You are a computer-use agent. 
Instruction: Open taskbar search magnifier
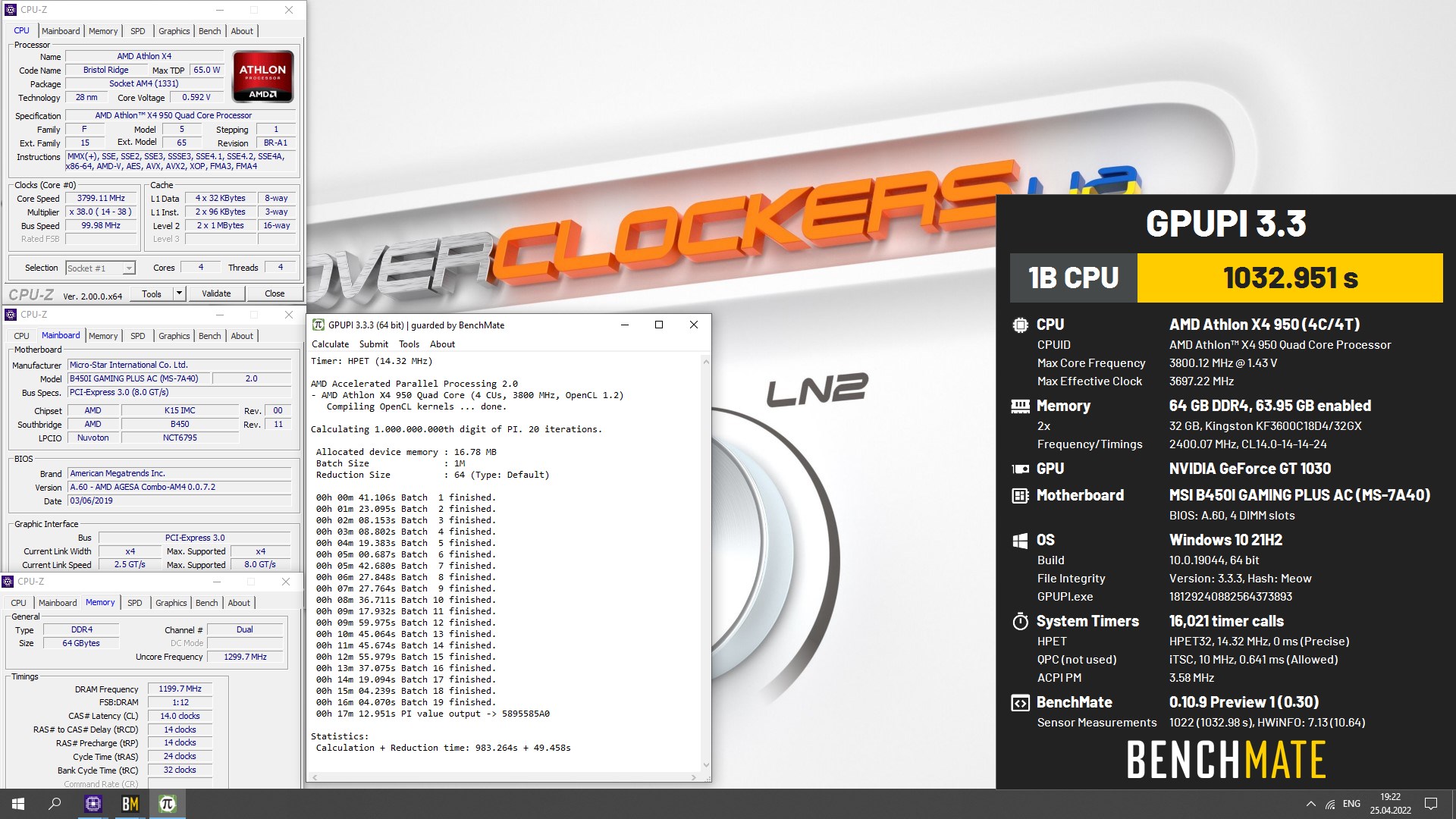[55, 804]
